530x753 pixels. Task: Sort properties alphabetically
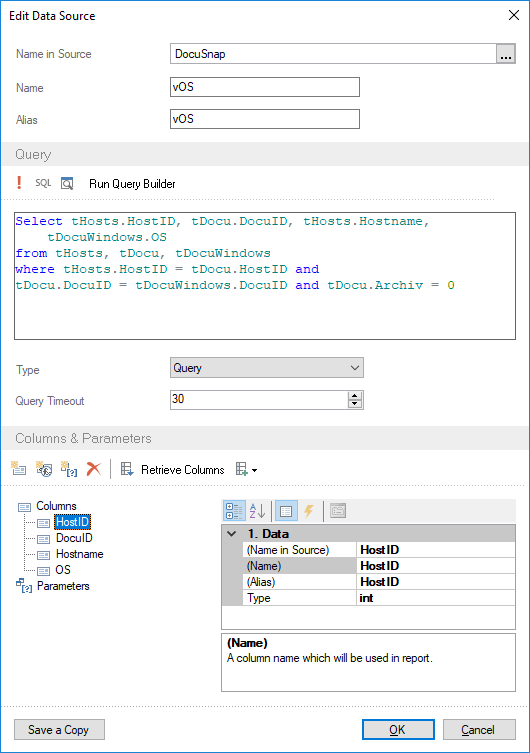pos(258,511)
